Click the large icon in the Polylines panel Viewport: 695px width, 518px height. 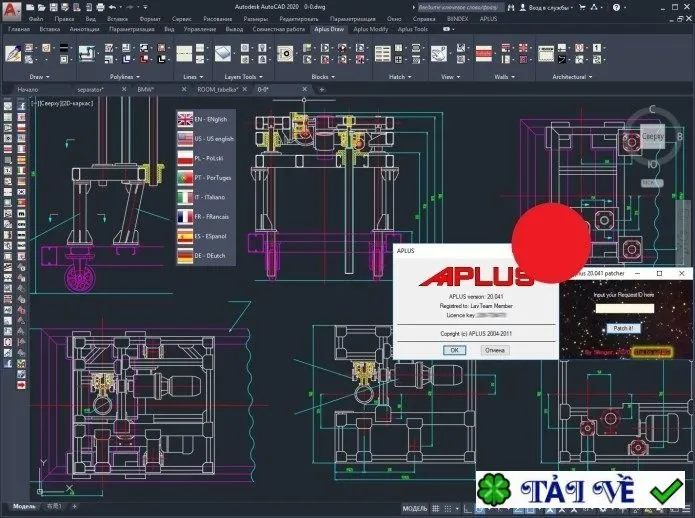[x=86, y=53]
